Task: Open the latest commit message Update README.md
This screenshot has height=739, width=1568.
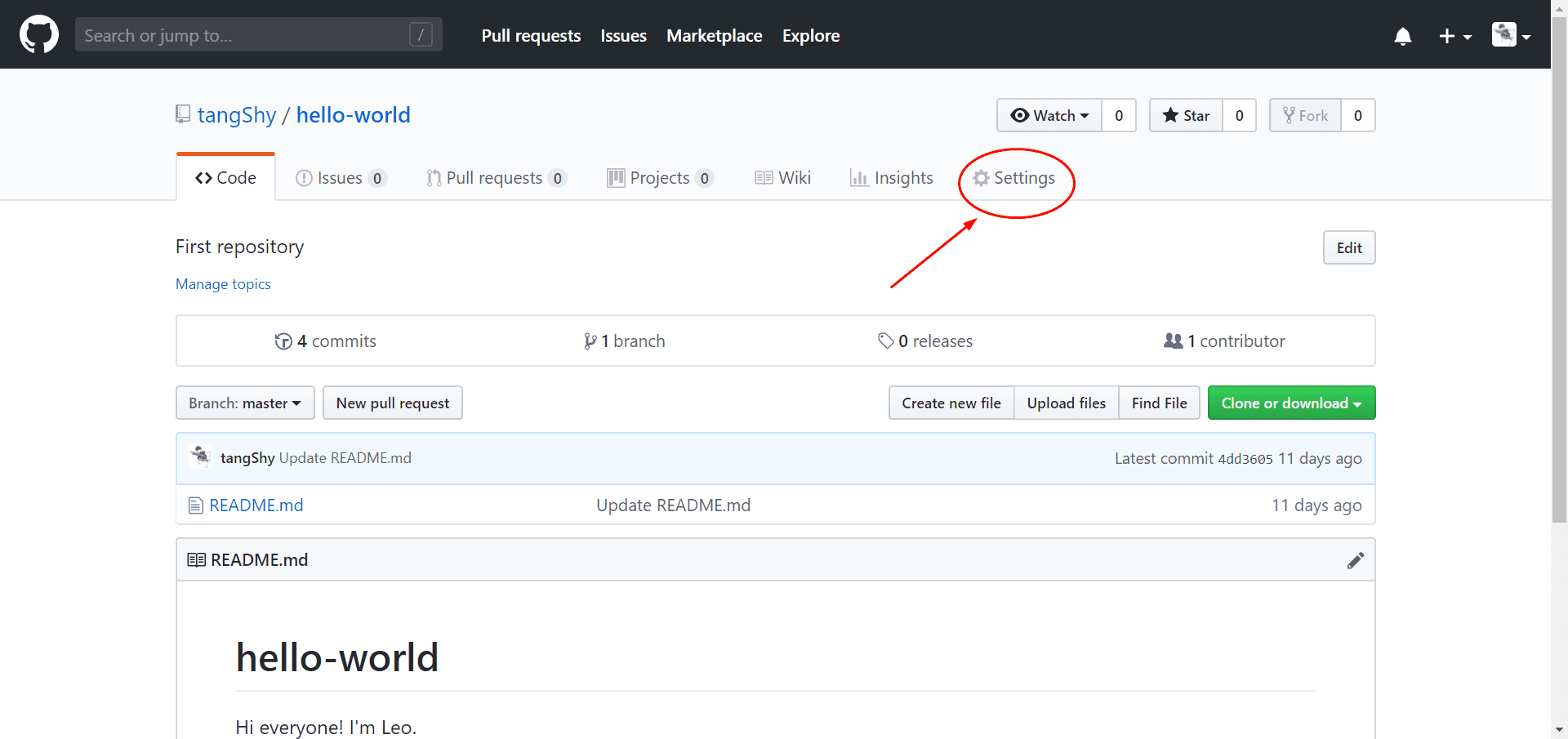Action: pos(345,457)
